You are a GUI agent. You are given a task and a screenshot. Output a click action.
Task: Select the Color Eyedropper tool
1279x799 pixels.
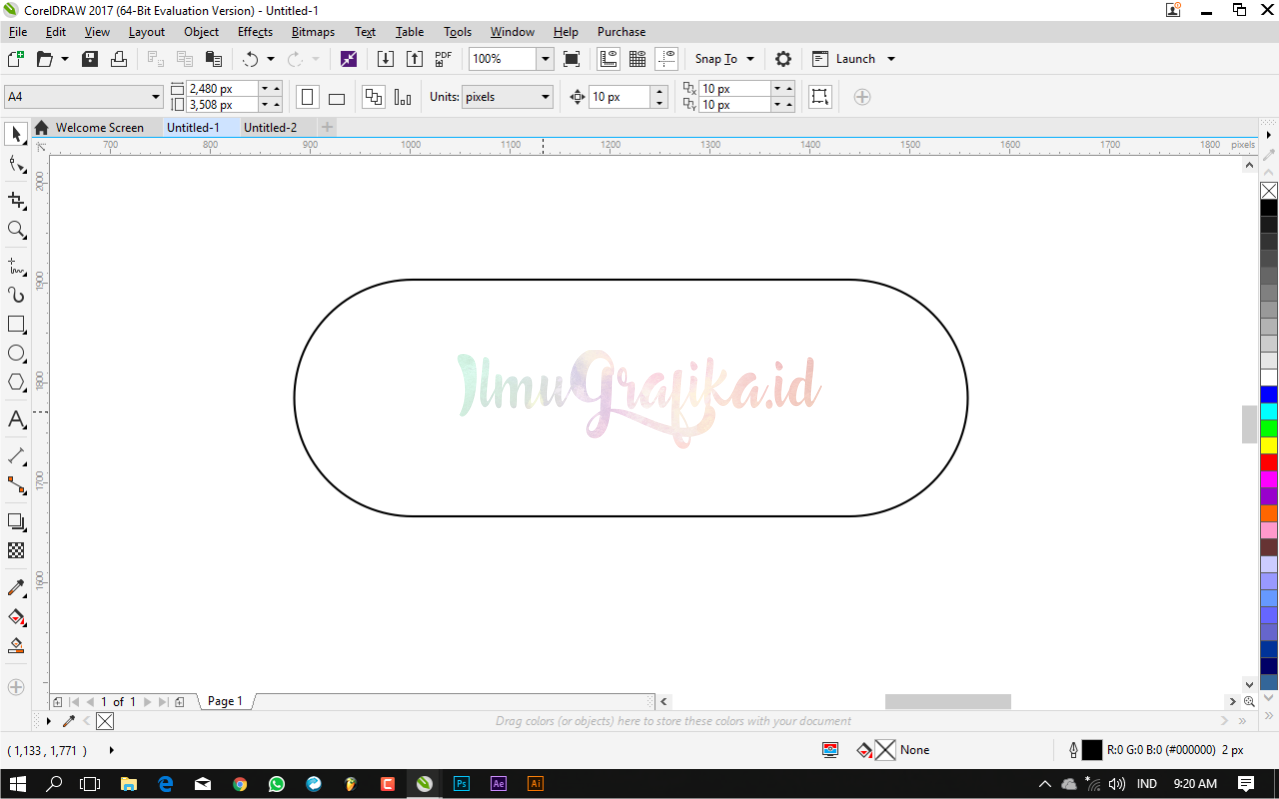[x=16, y=588]
